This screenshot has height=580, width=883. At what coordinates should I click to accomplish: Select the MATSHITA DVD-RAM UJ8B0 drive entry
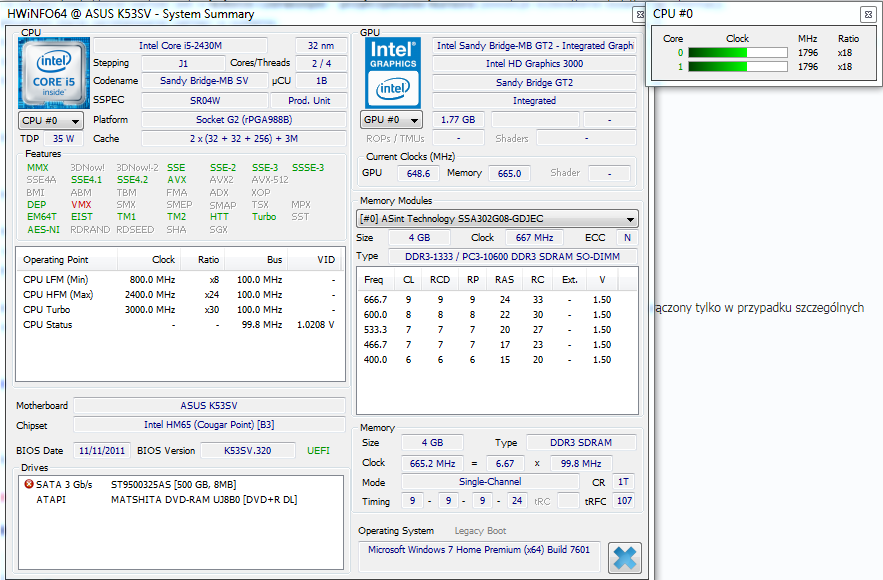pyautogui.click(x=204, y=499)
